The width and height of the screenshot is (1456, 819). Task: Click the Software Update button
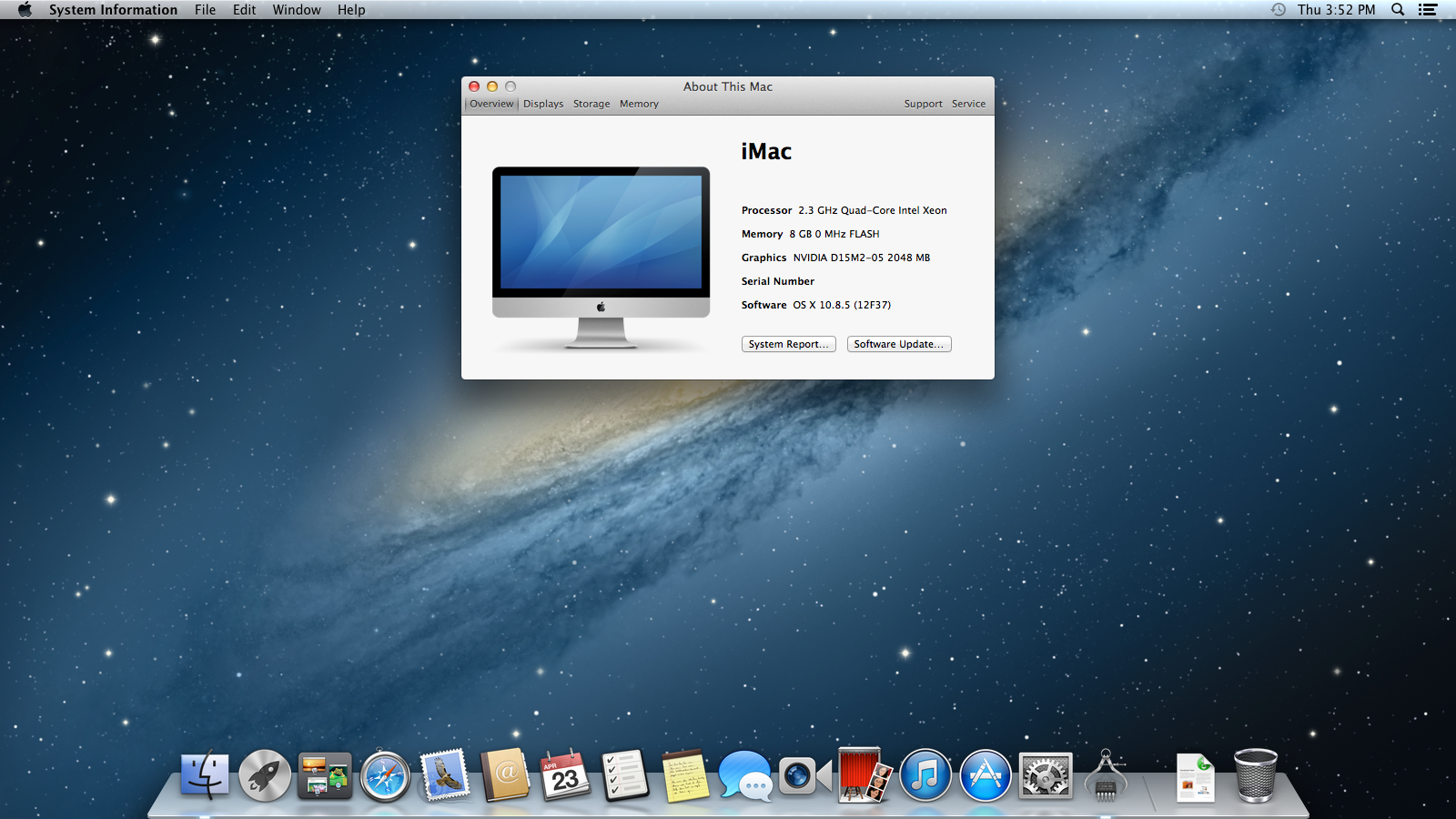pyautogui.click(x=898, y=344)
